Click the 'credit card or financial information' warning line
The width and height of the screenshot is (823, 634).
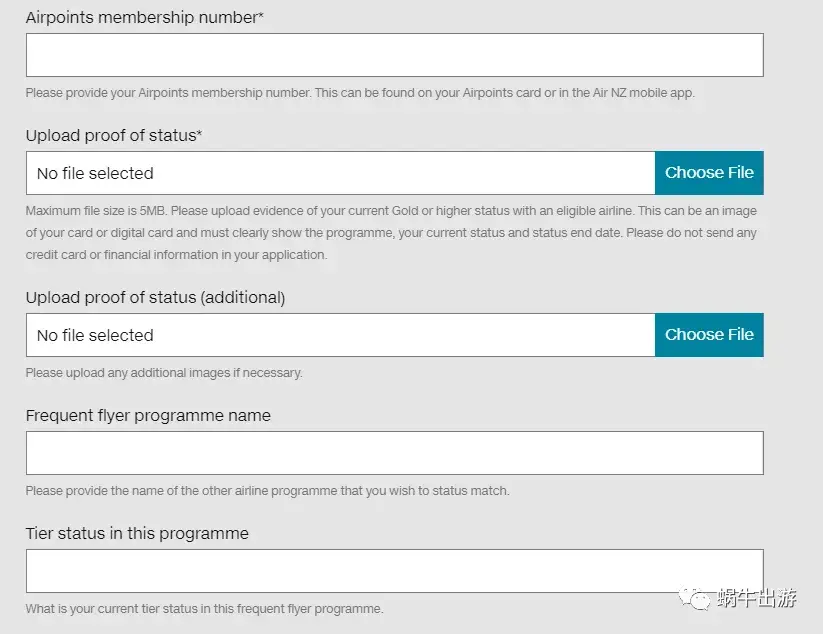click(x=176, y=255)
